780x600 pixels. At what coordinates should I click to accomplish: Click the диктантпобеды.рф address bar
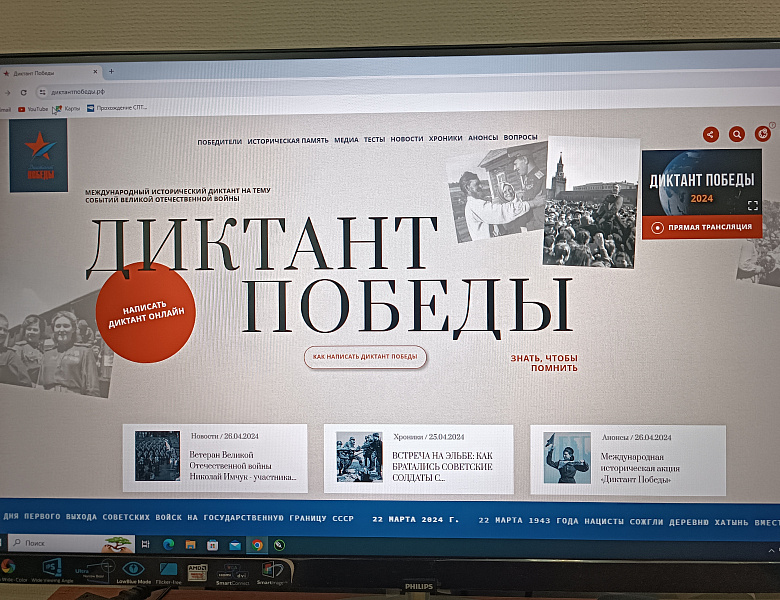tap(78, 92)
